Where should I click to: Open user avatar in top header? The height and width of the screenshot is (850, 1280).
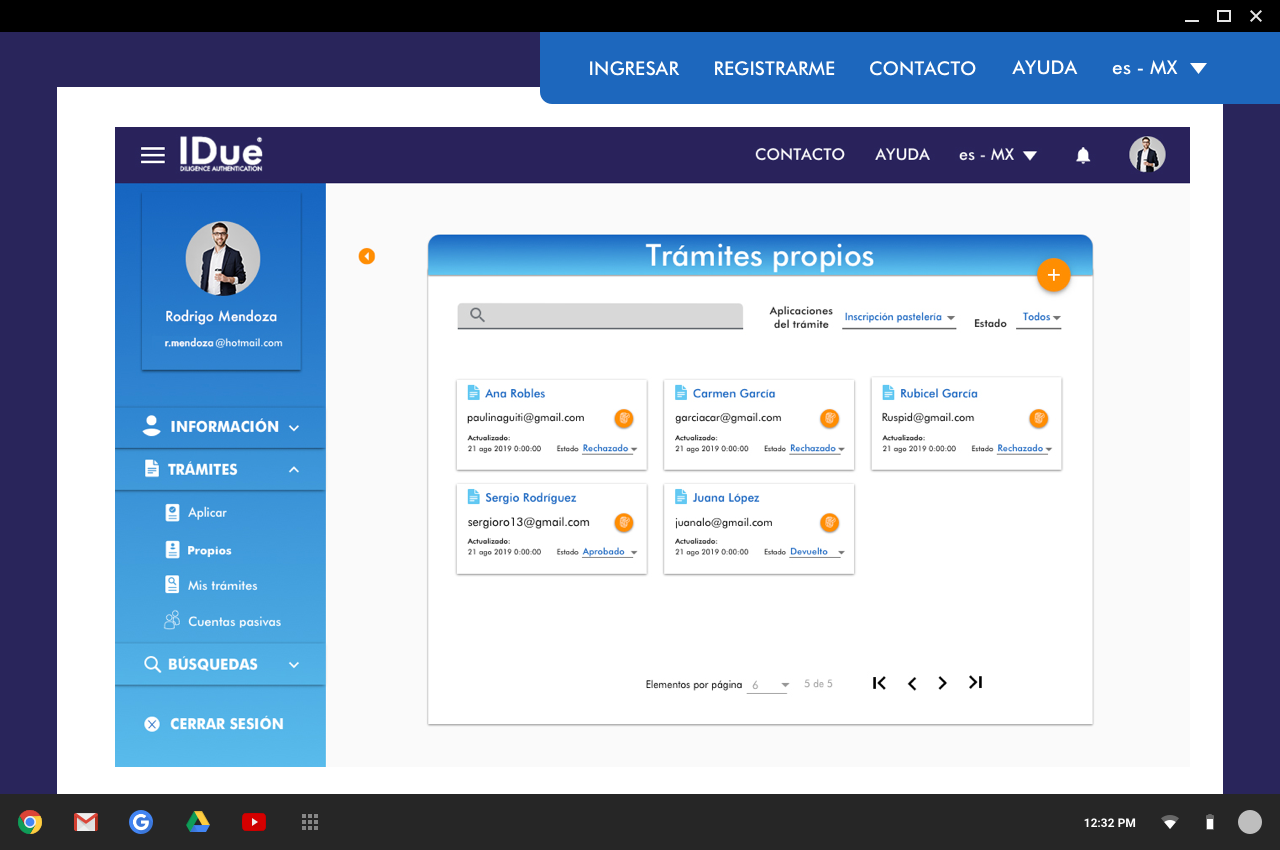pos(1147,155)
